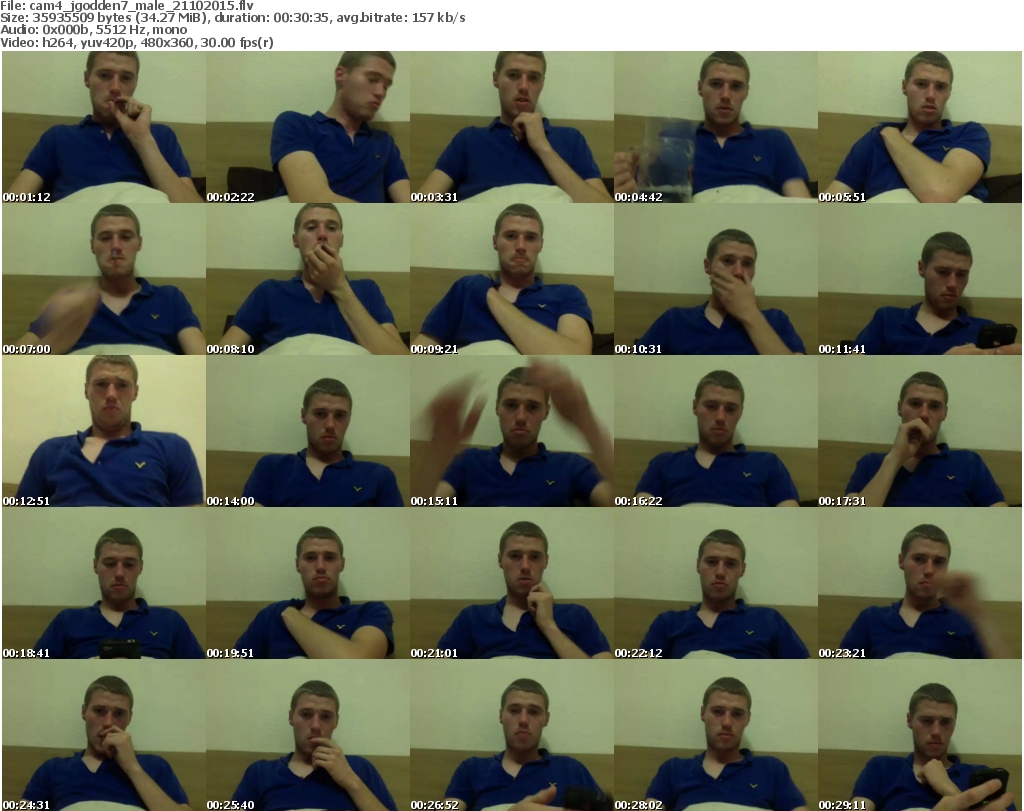This screenshot has height=811, width=1024.
Task: View the 00:25:40 frame thumbnail
Action: click(308, 735)
